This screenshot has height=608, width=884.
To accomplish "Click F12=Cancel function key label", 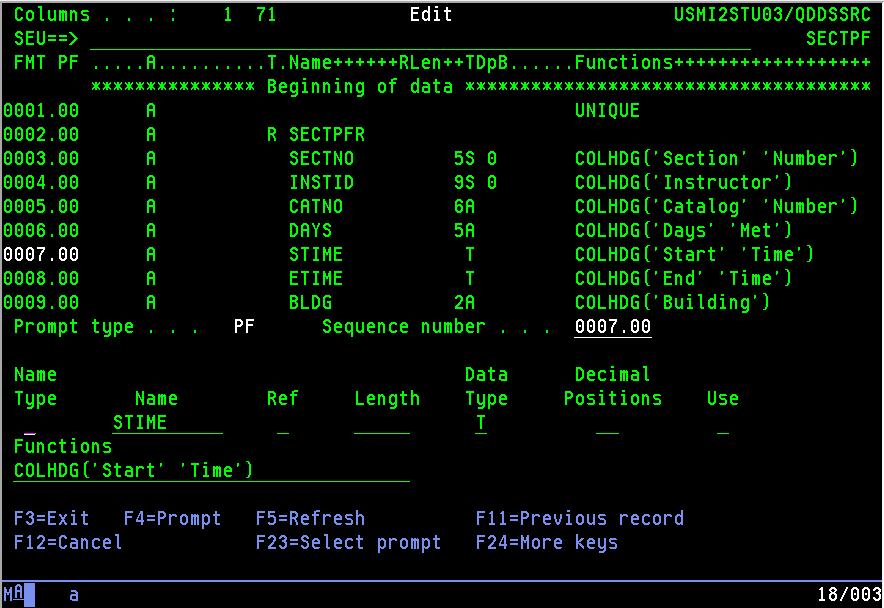I will click(x=67, y=542).
